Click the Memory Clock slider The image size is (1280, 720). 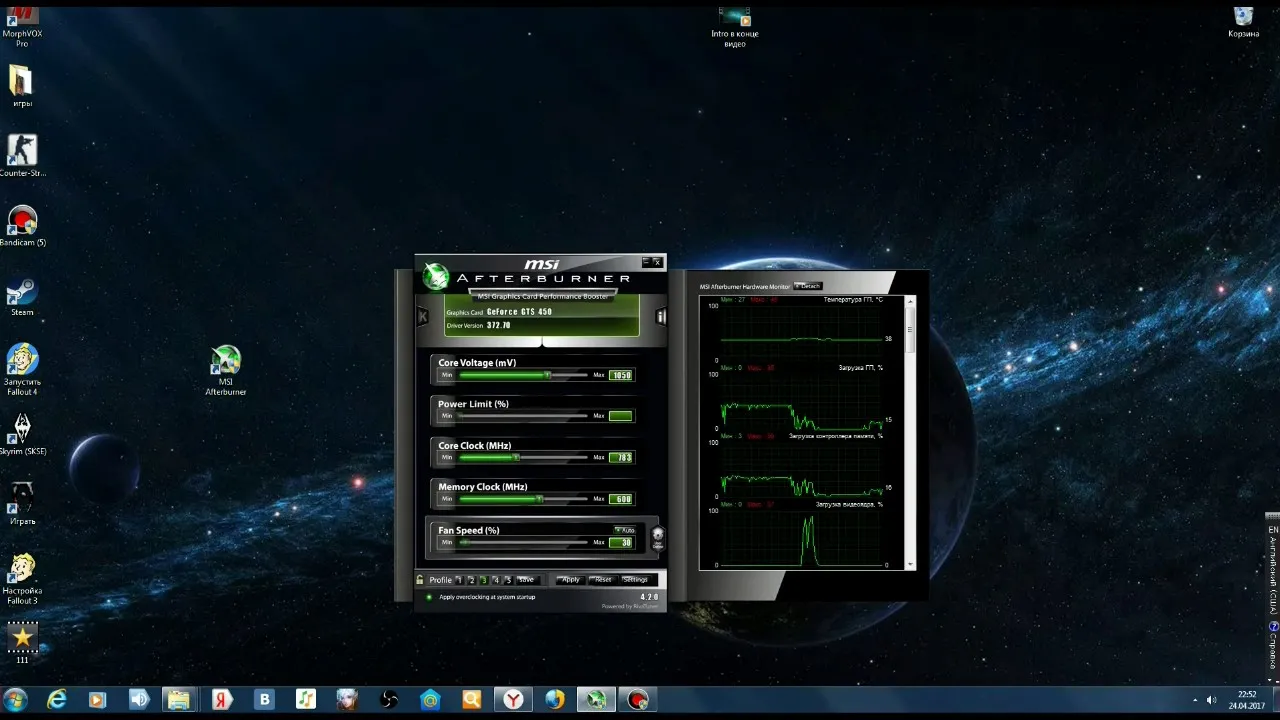click(522, 499)
